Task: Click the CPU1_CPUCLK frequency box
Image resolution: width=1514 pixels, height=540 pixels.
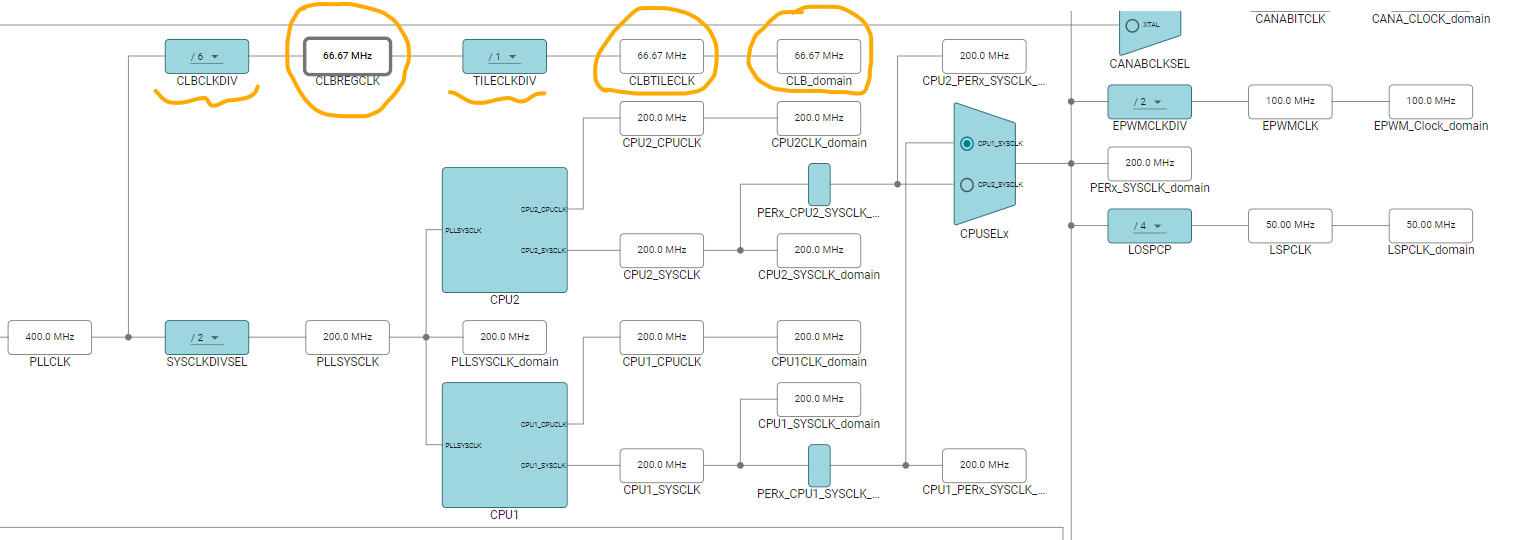Action: 662,337
